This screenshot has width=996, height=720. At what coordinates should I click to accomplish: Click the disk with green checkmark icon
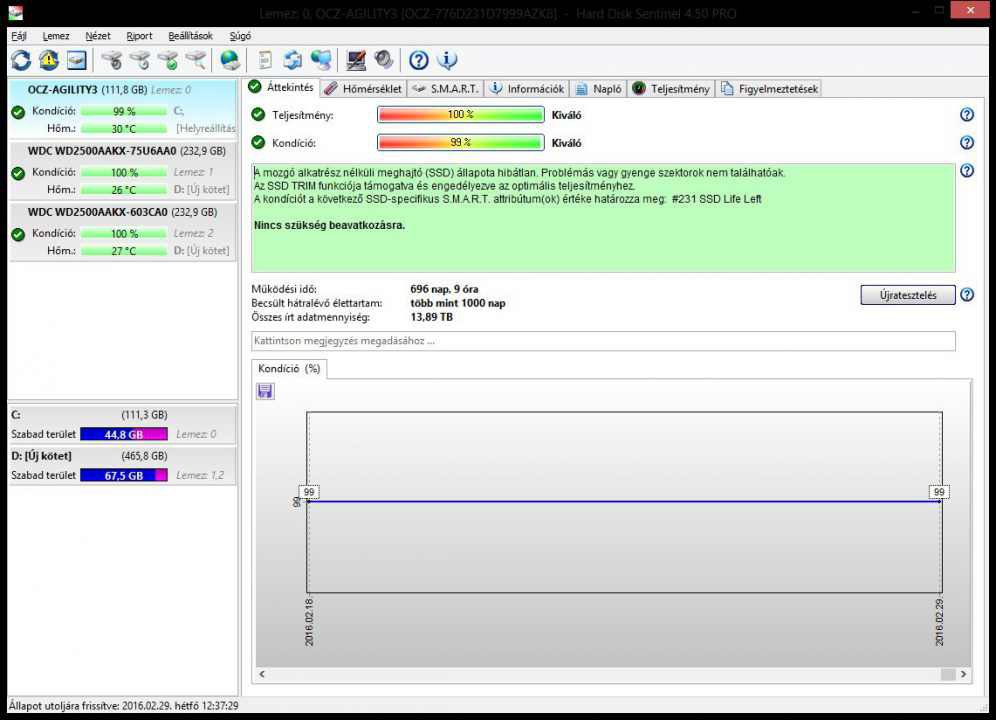tap(168, 60)
